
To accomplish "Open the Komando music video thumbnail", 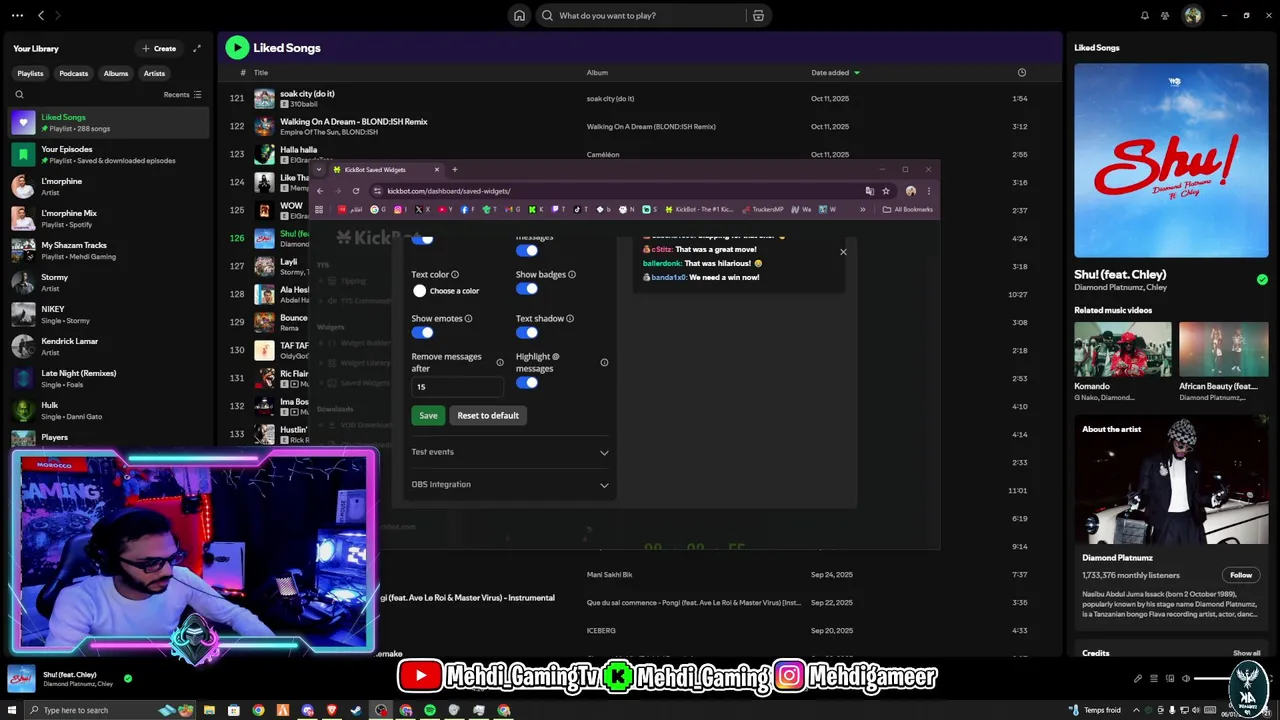I will pos(1122,348).
